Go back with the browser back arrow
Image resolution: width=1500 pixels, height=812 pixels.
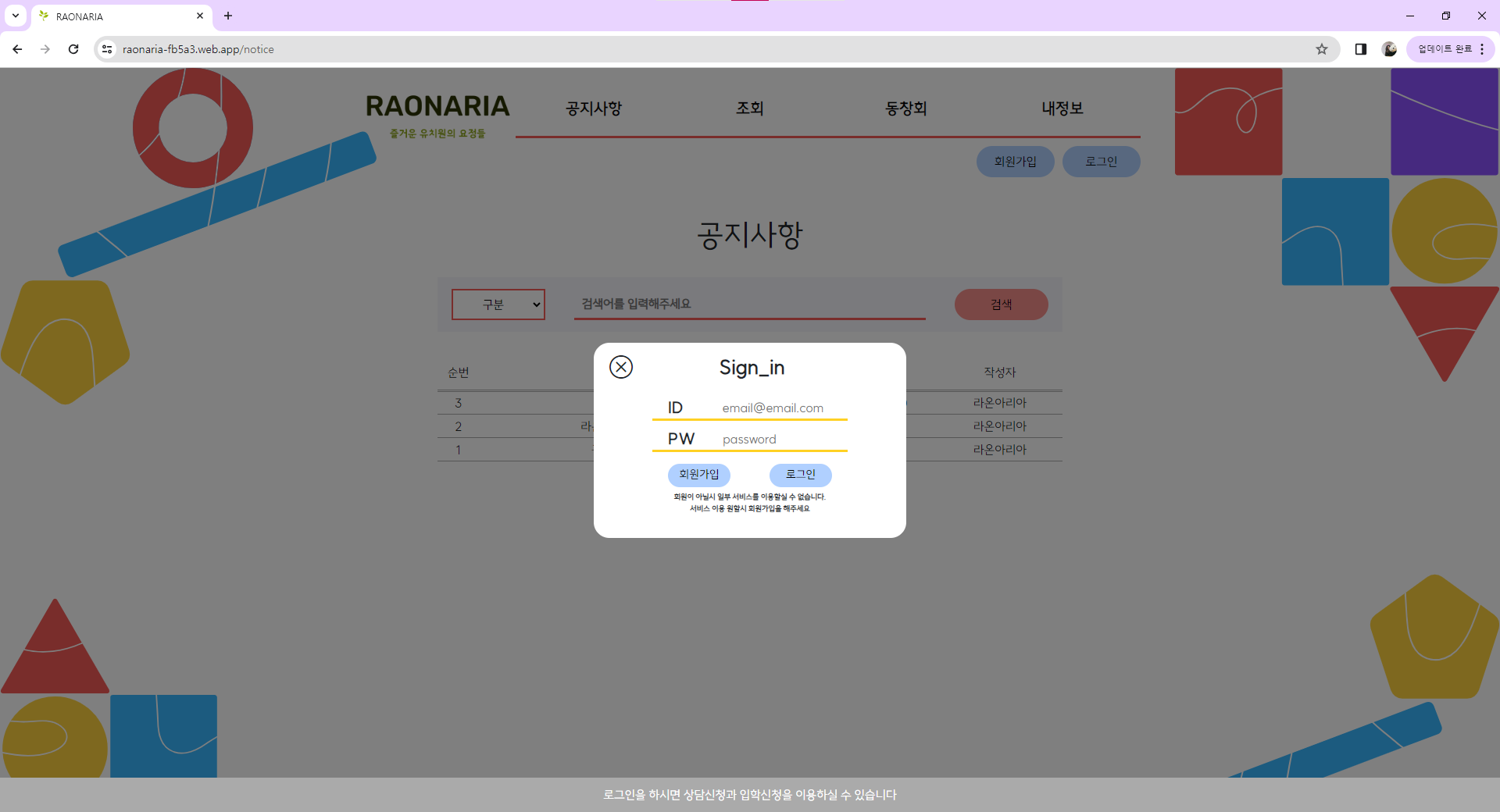click(x=17, y=49)
